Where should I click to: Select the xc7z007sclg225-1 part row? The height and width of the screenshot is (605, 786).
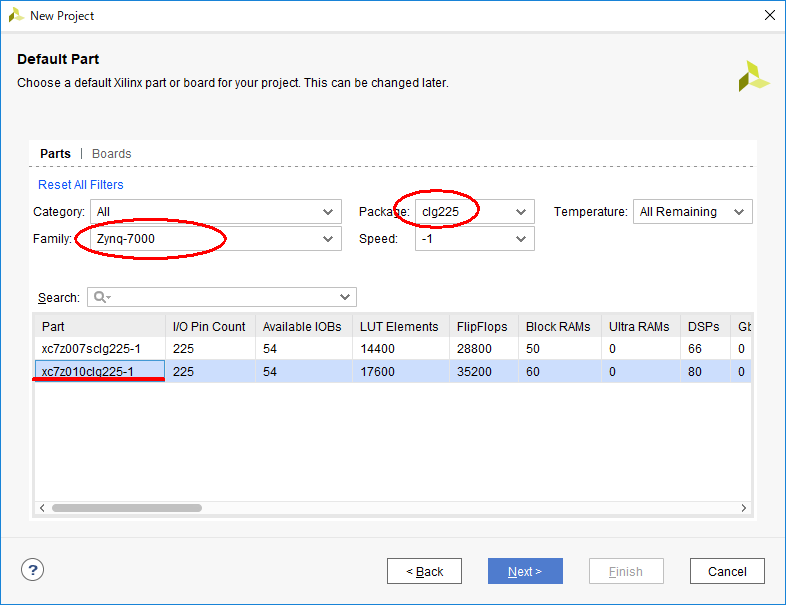click(90, 349)
